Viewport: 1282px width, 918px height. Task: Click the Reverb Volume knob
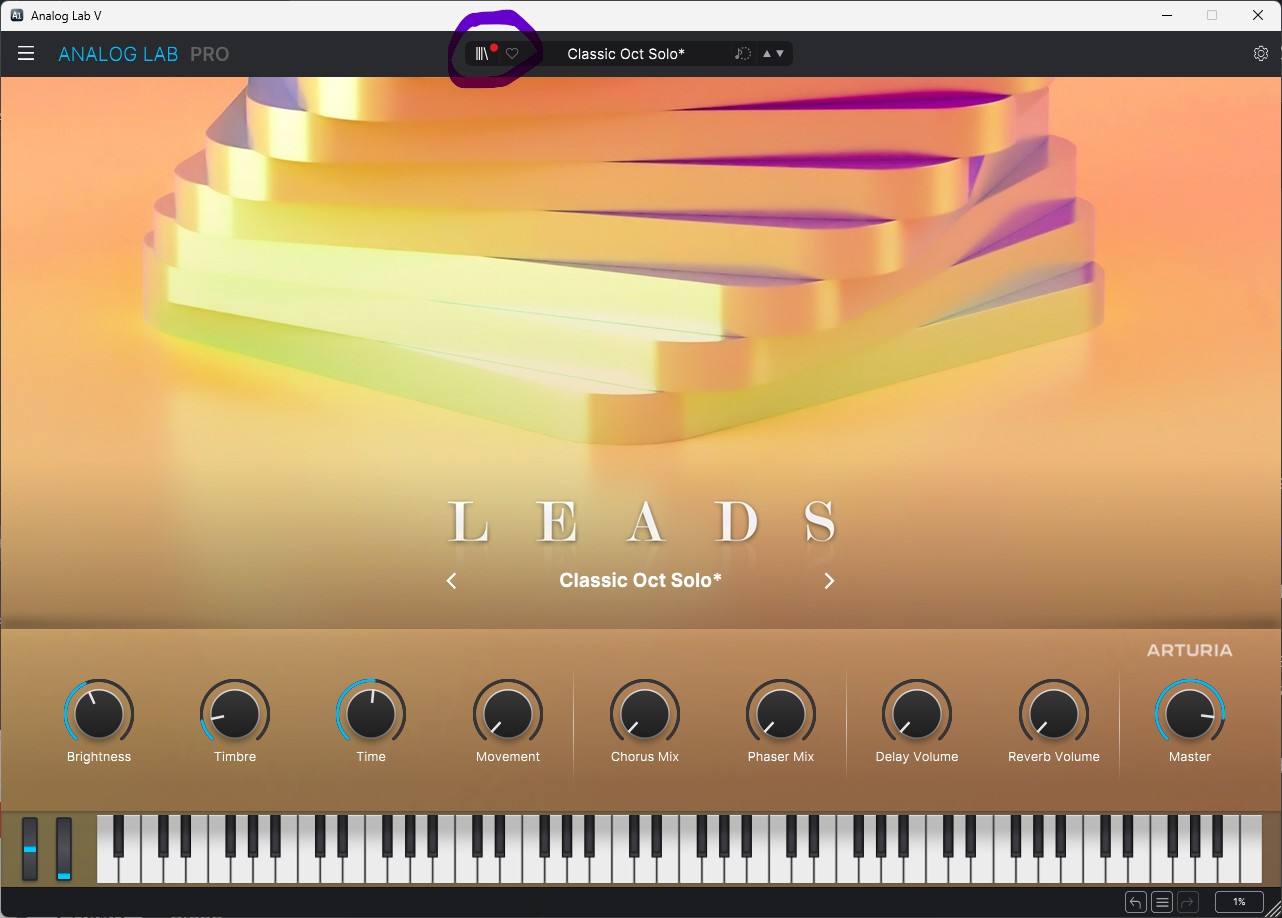click(x=1054, y=714)
